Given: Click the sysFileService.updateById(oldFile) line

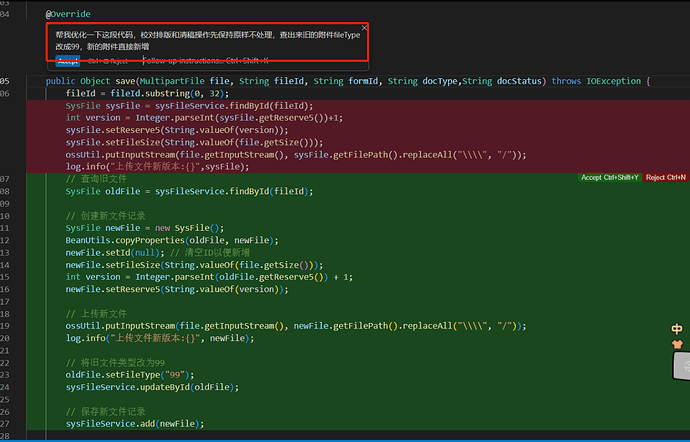Looking at the screenshot, I should tap(152, 387).
